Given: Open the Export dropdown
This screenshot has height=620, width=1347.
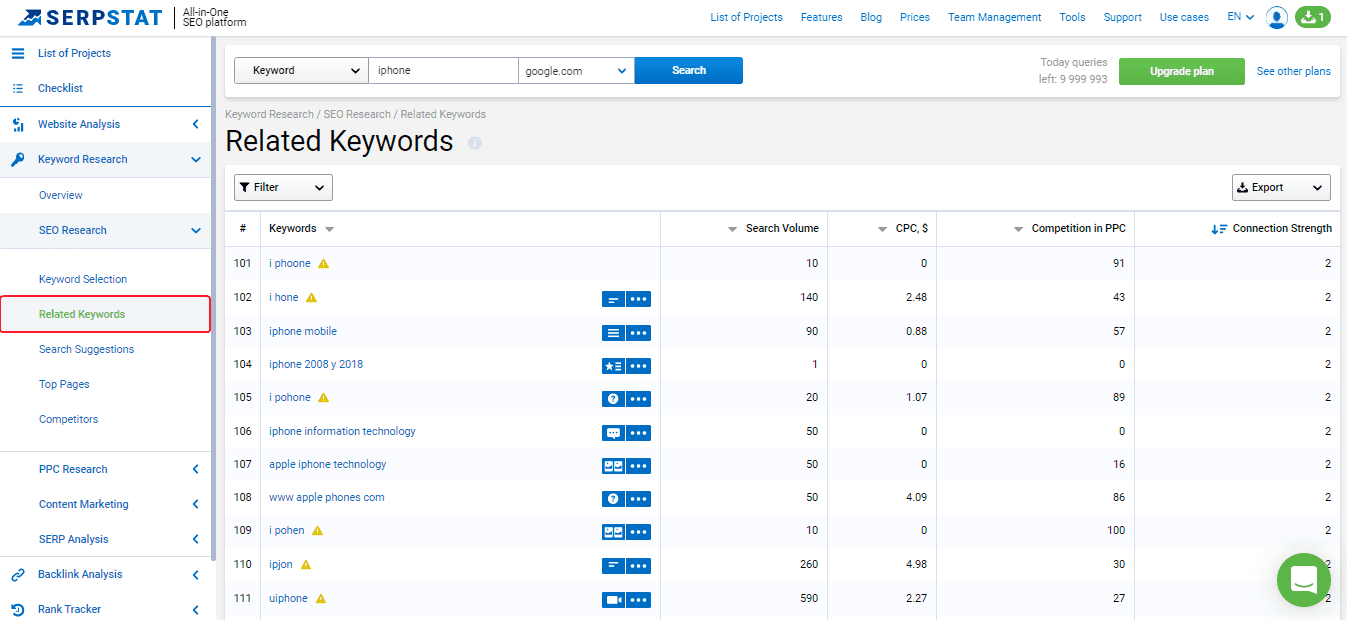Looking at the screenshot, I should pyautogui.click(x=1280, y=188).
